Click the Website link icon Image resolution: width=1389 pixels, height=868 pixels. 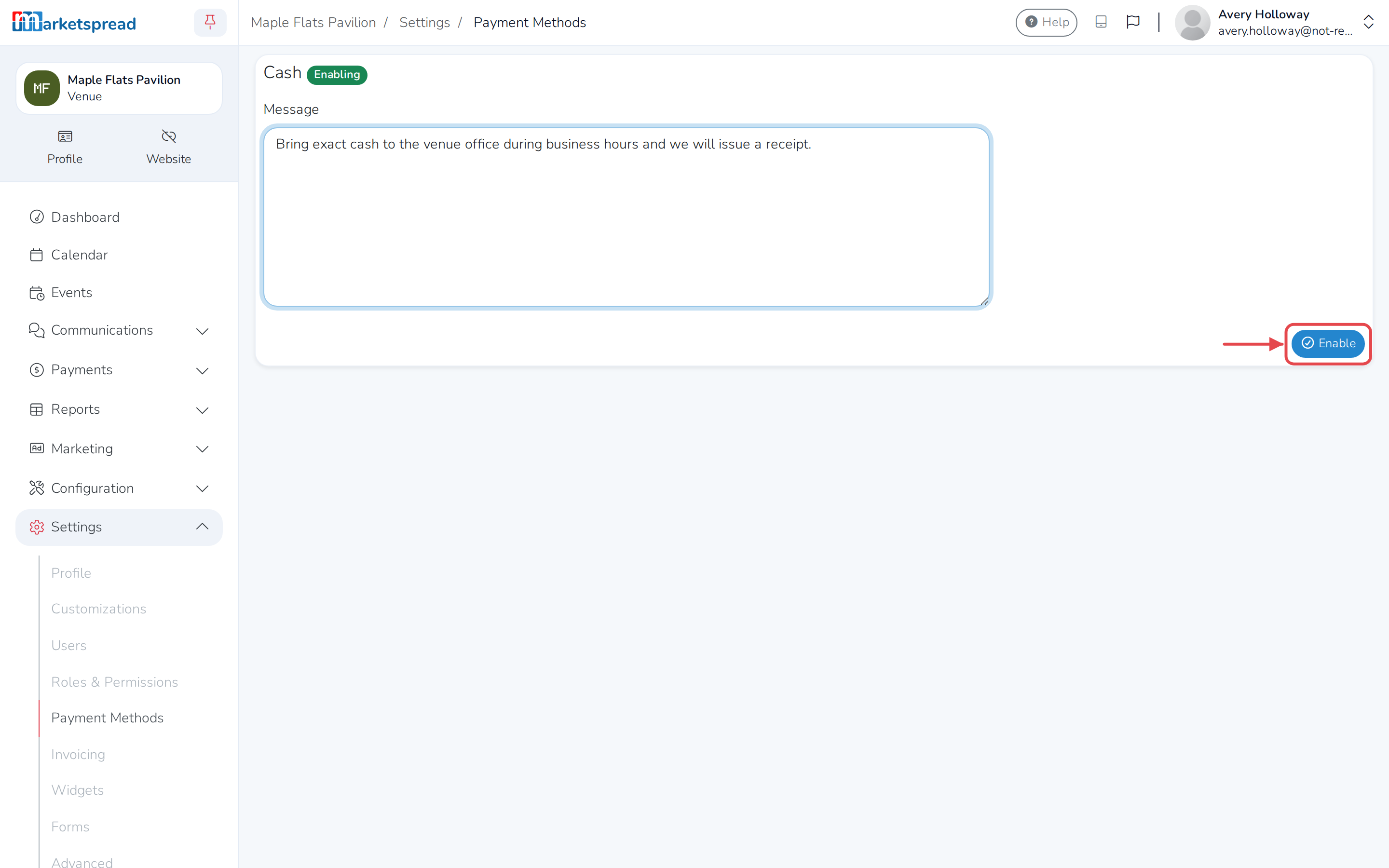tap(169, 136)
